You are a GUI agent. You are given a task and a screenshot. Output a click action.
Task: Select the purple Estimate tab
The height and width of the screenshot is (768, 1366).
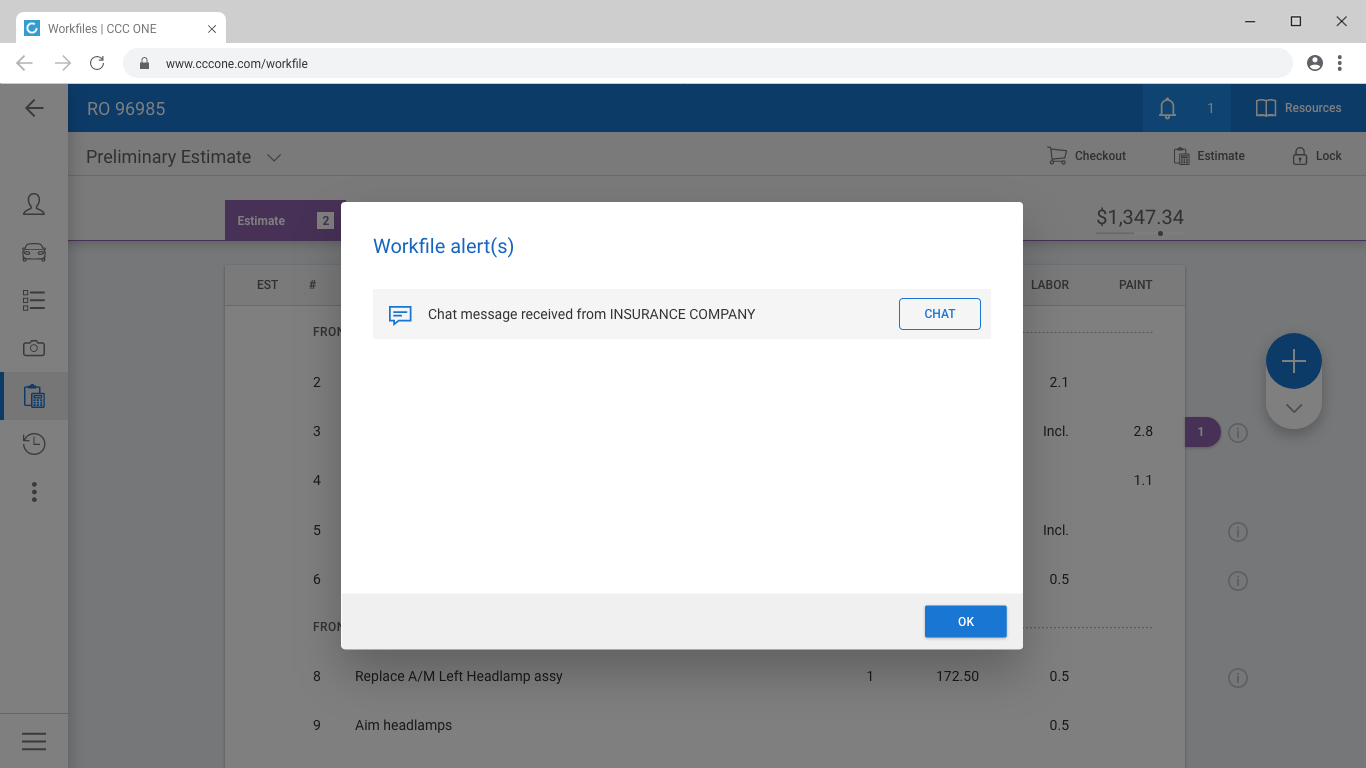[x=262, y=221]
